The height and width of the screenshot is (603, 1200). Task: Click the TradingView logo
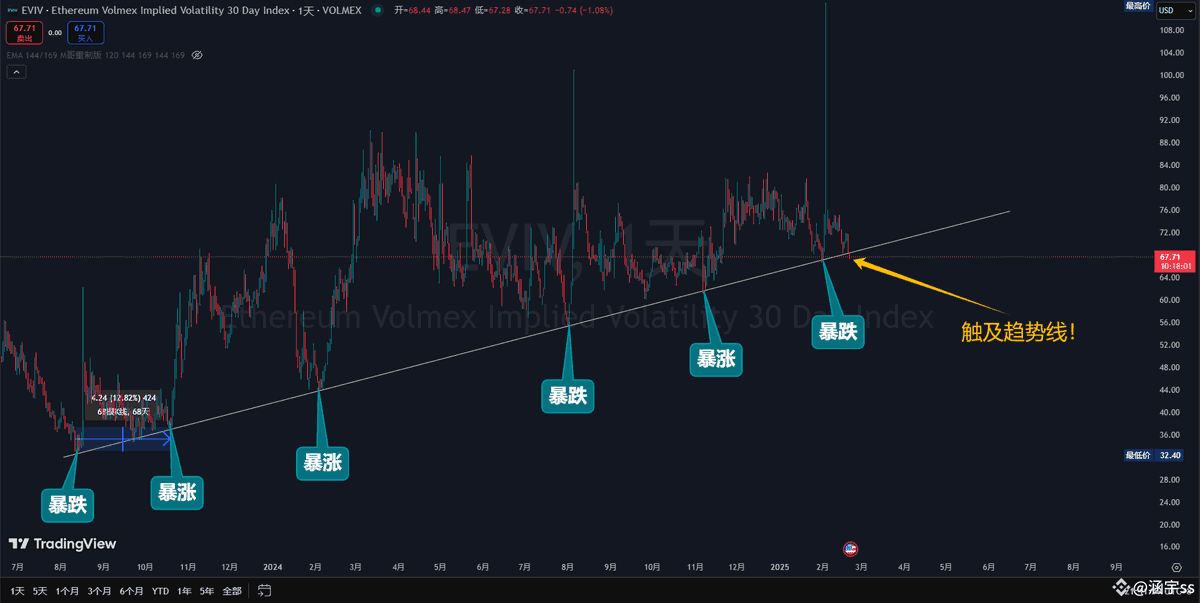[x=62, y=544]
